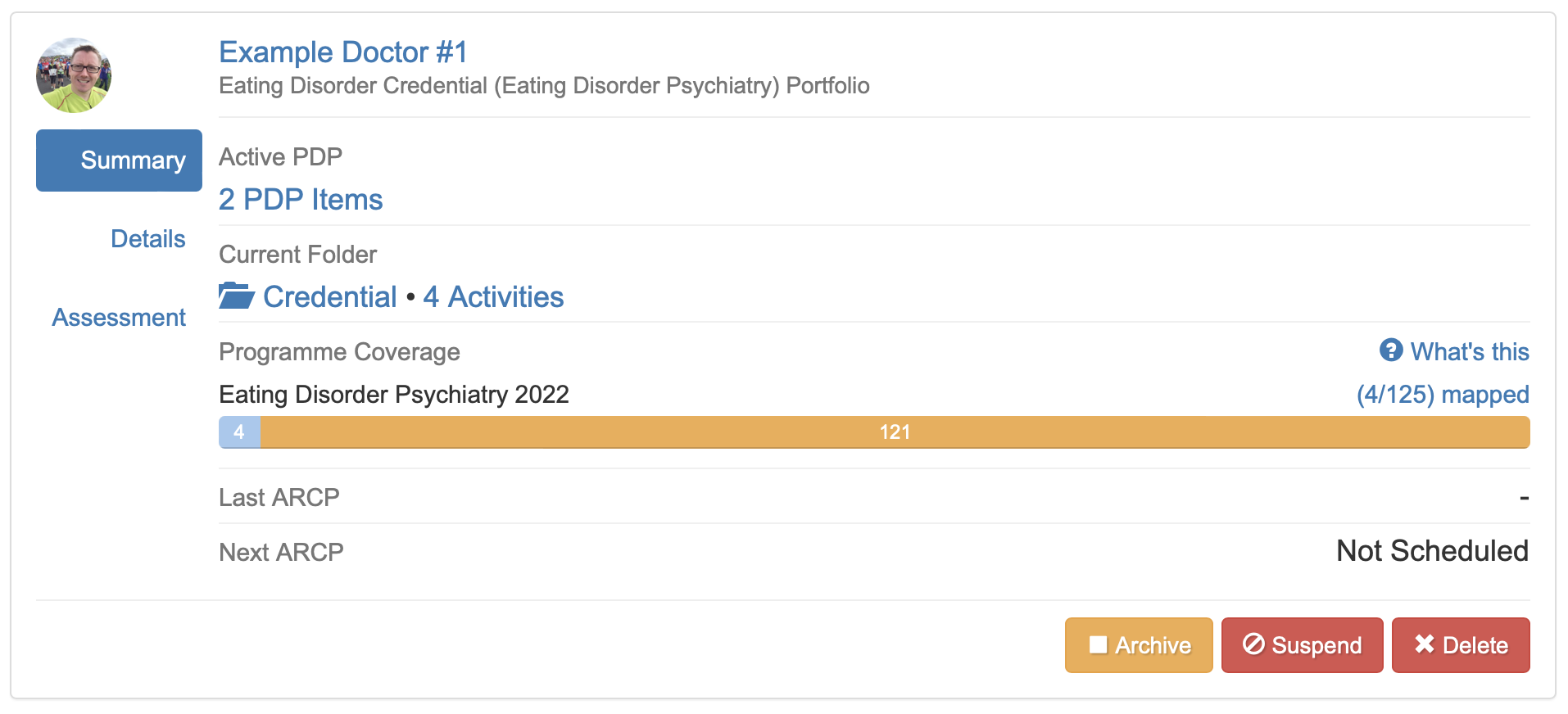Click the blue mapped segment showing 4
This screenshot has height=714, width=1568.
click(239, 432)
